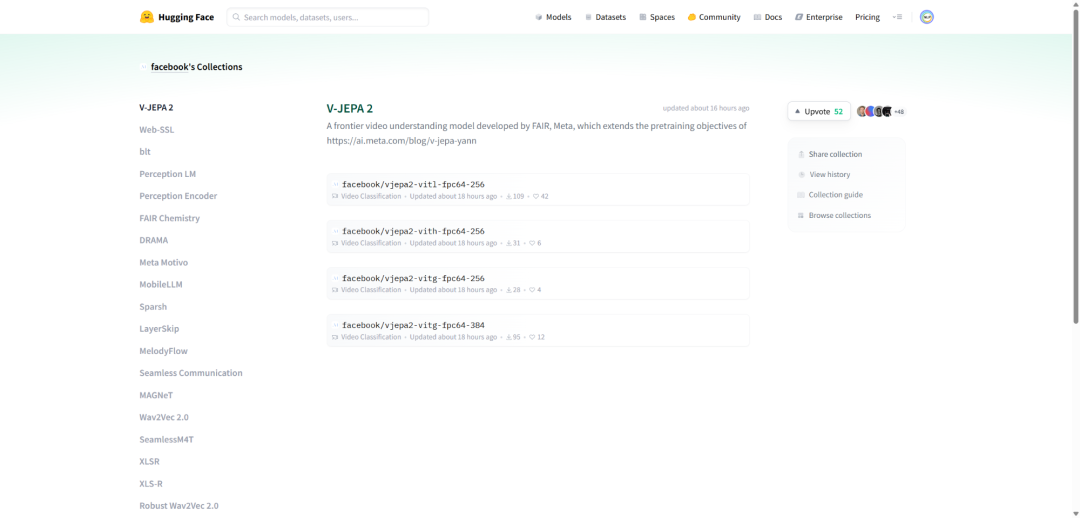Image resolution: width=1080 pixels, height=518 pixels.
Task: Open the ai.meta.com v-jepa blog link
Action: coord(402,141)
